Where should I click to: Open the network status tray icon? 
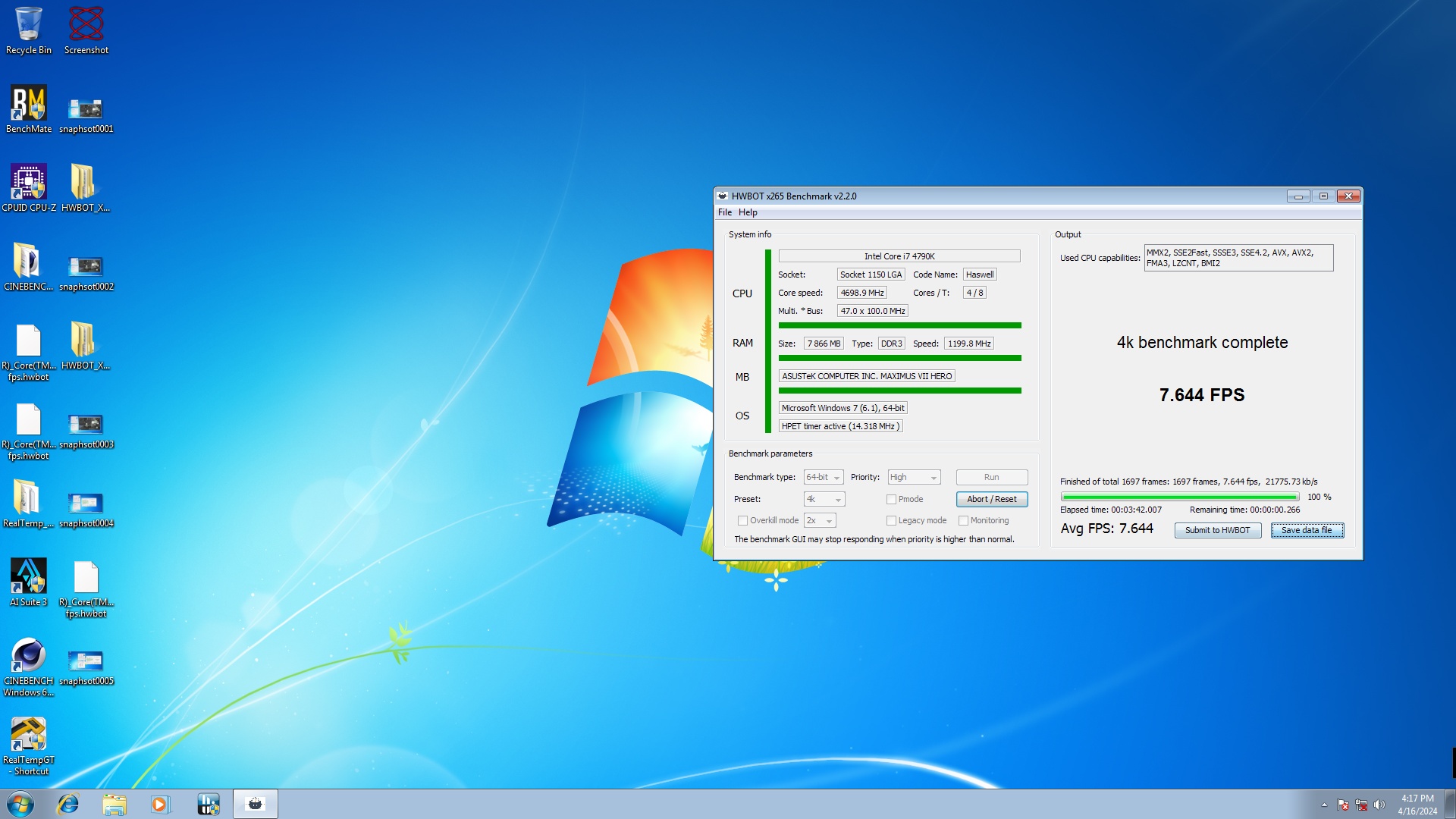[1361, 805]
